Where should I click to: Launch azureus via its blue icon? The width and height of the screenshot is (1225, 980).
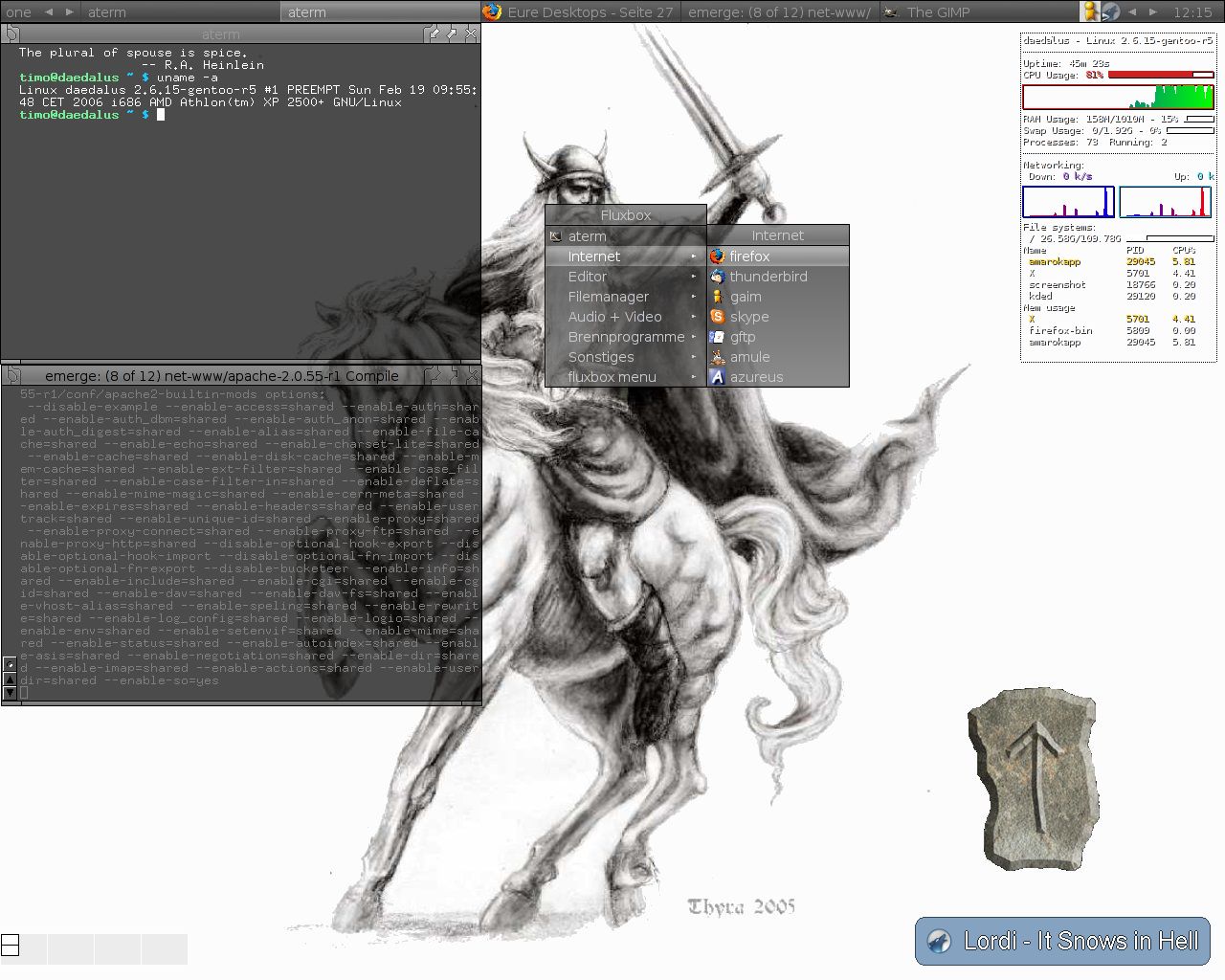pyautogui.click(x=717, y=377)
